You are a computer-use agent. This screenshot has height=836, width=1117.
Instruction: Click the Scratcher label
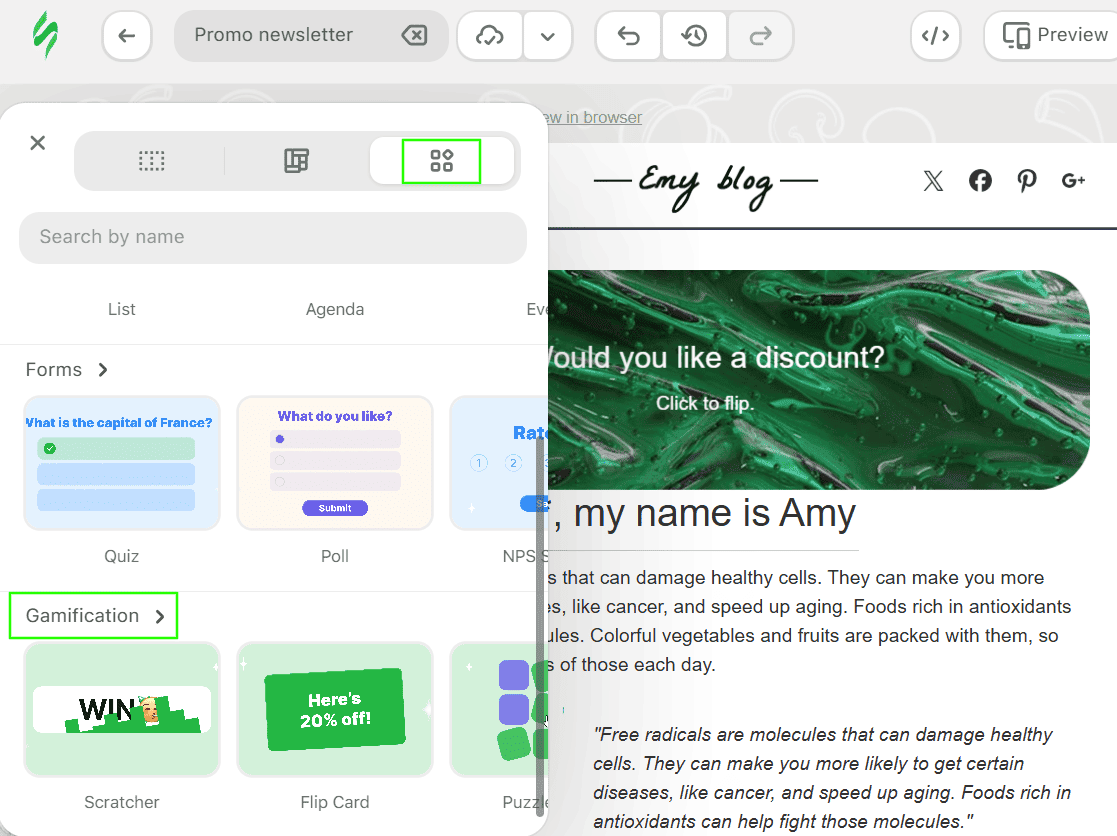tap(122, 803)
